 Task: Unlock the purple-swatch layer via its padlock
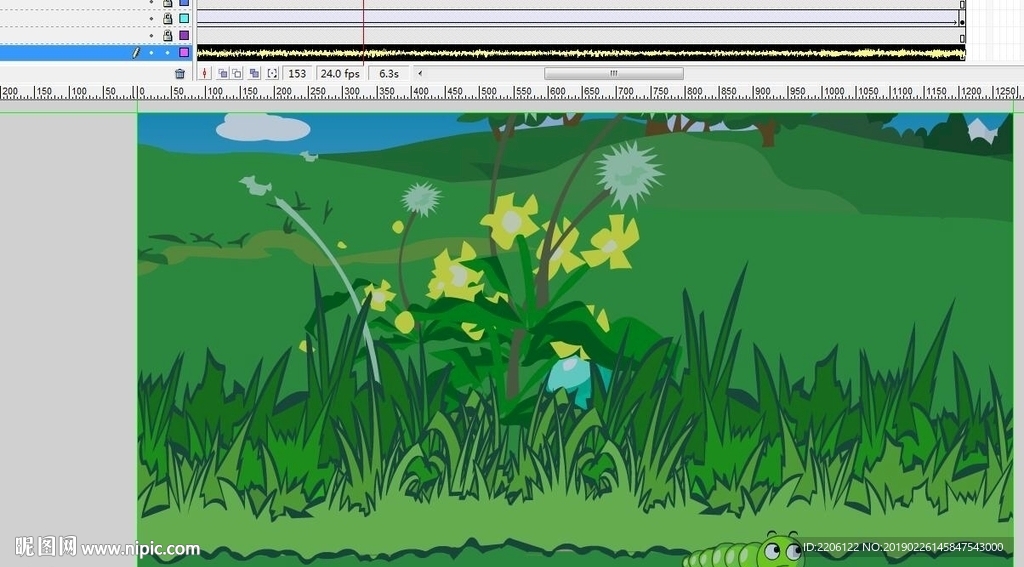click(x=167, y=36)
